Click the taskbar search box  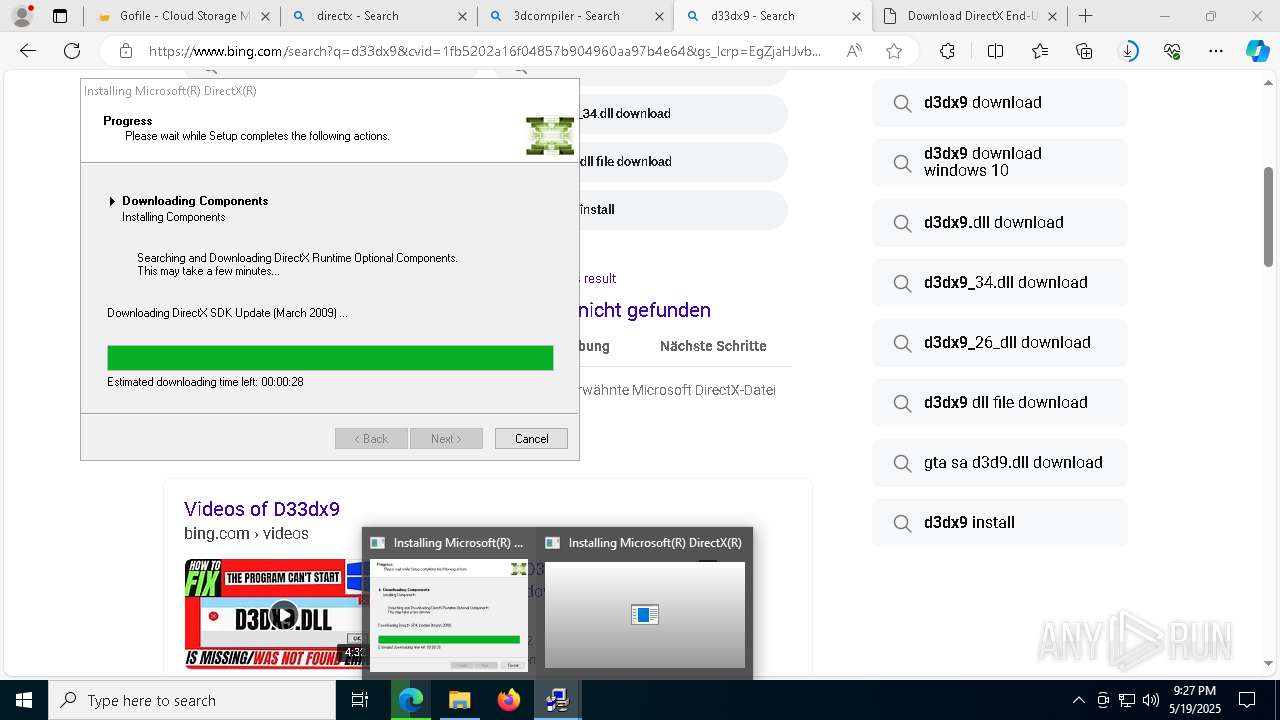192,700
